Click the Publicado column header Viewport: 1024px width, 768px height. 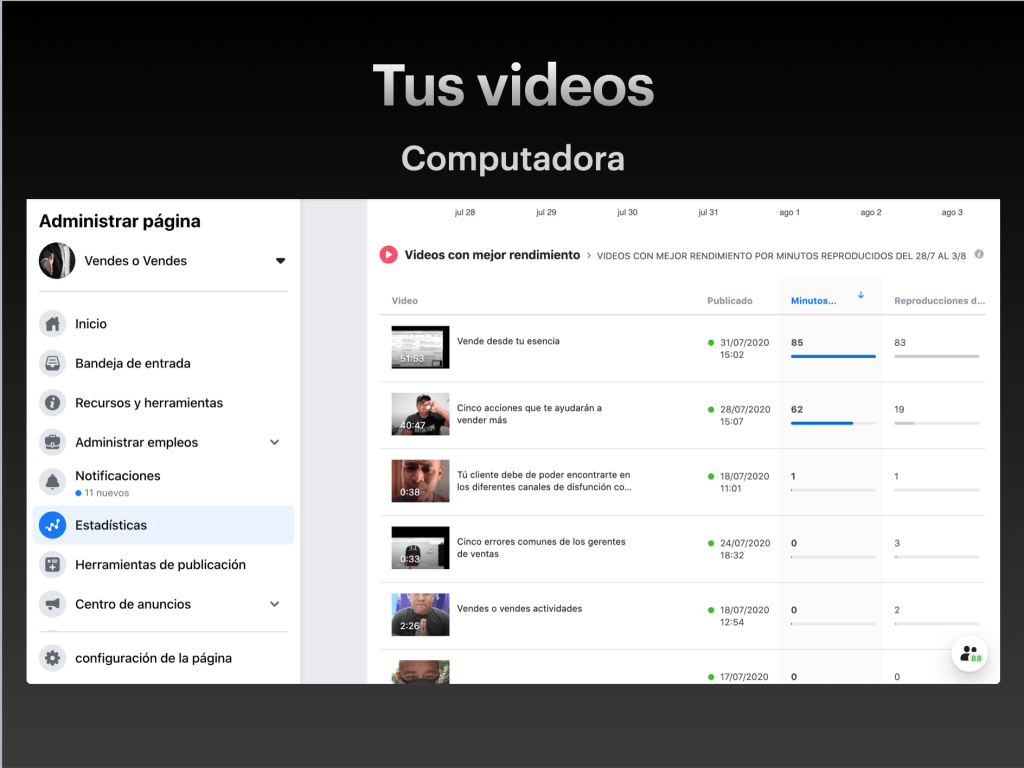pos(730,300)
